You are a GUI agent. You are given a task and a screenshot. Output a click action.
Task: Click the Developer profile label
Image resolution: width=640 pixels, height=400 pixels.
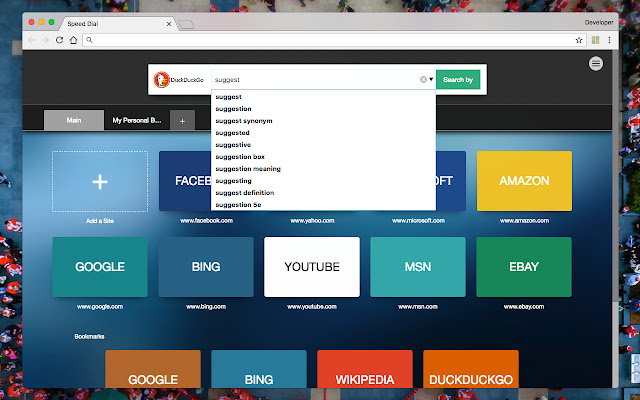click(599, 22)
